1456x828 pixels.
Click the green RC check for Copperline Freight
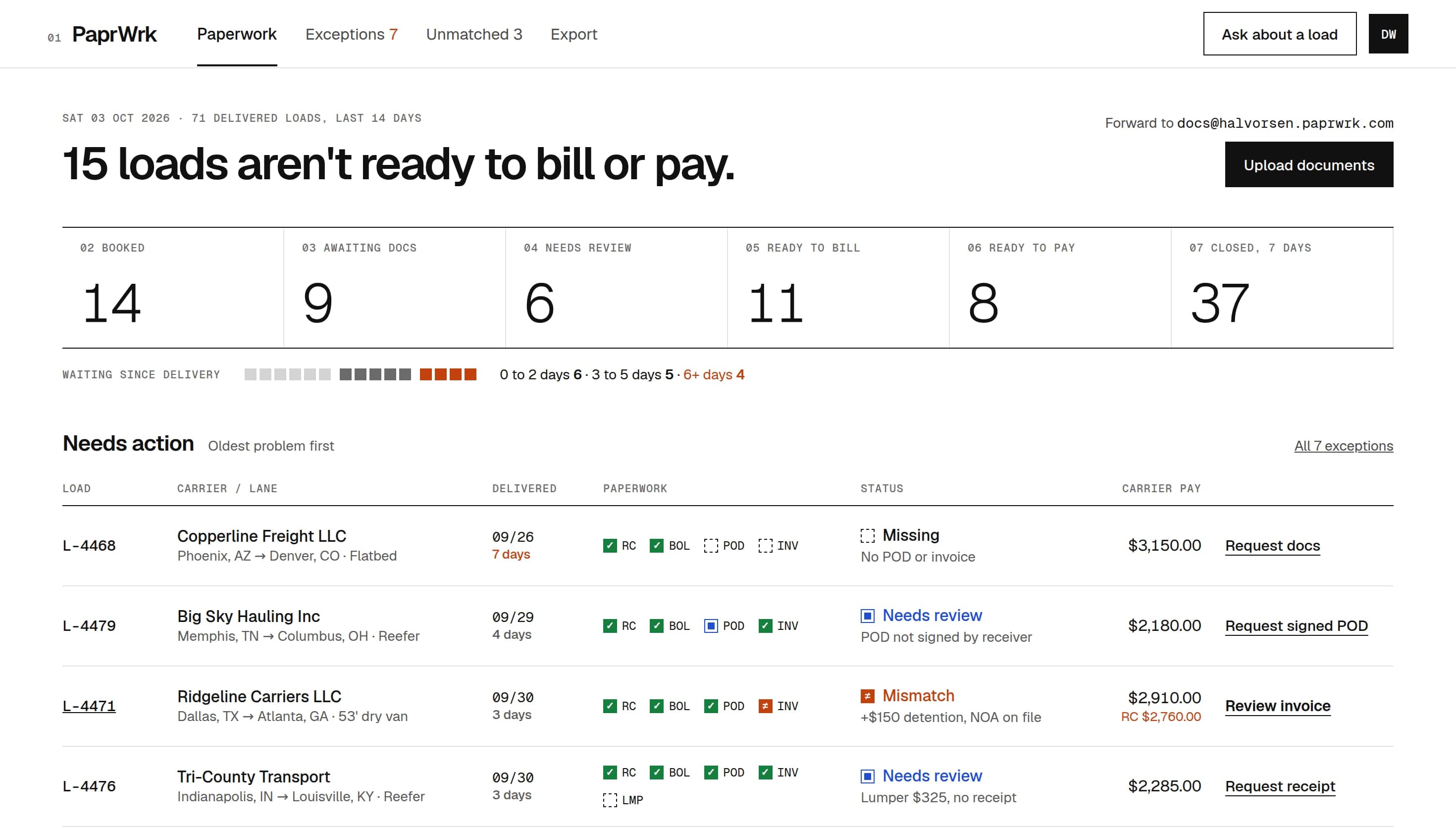(610, 545)
